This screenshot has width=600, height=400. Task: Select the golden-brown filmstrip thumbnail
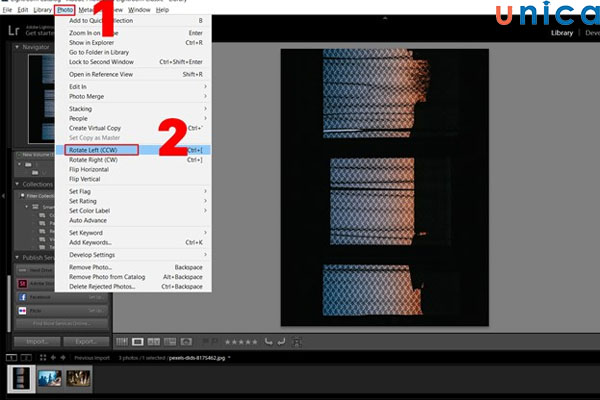click(x=78, y=378)
